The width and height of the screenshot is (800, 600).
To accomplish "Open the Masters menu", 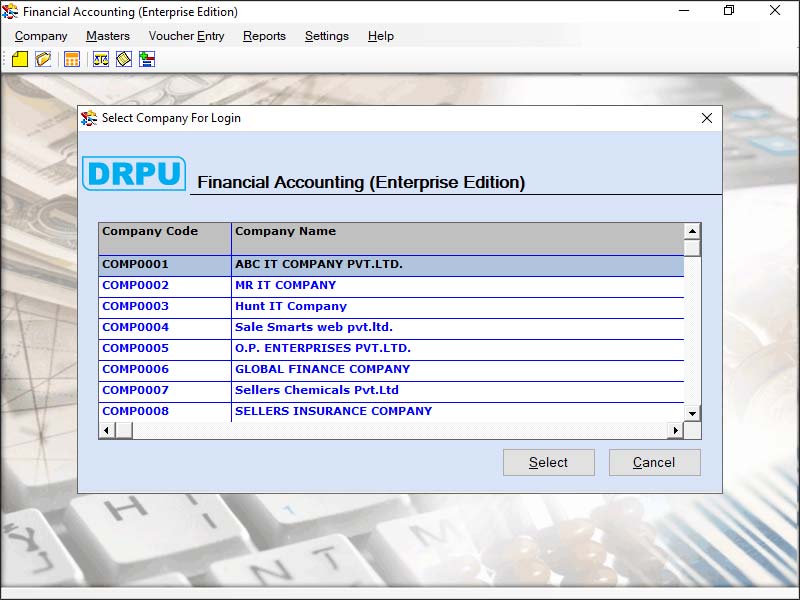I will (107, 36).
